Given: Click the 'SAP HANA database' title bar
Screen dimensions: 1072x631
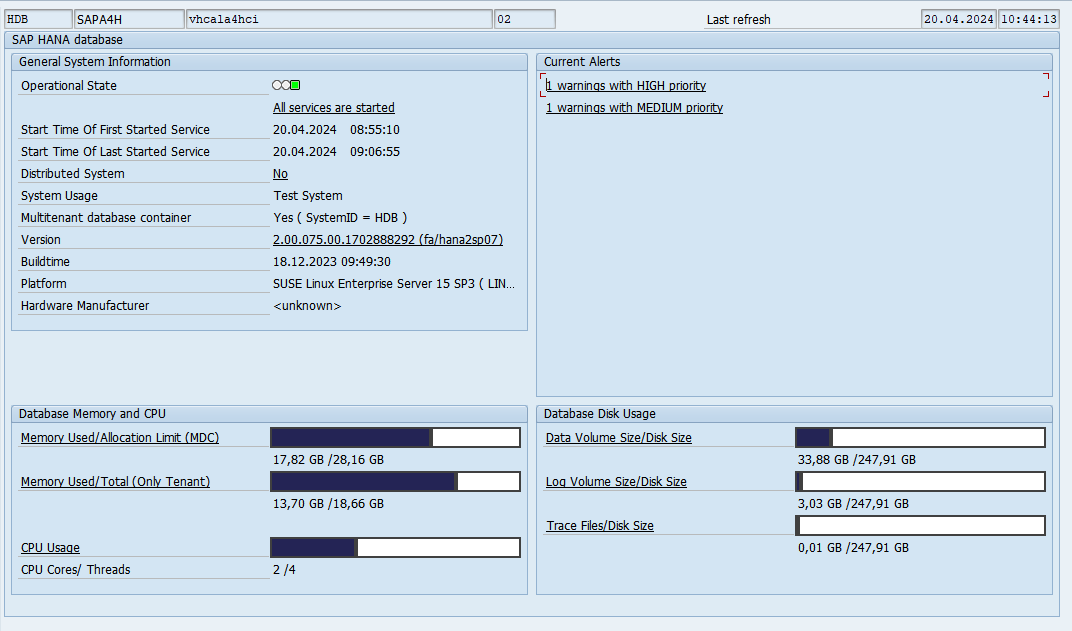Looking at the screenshot, I should click(532, 40).
